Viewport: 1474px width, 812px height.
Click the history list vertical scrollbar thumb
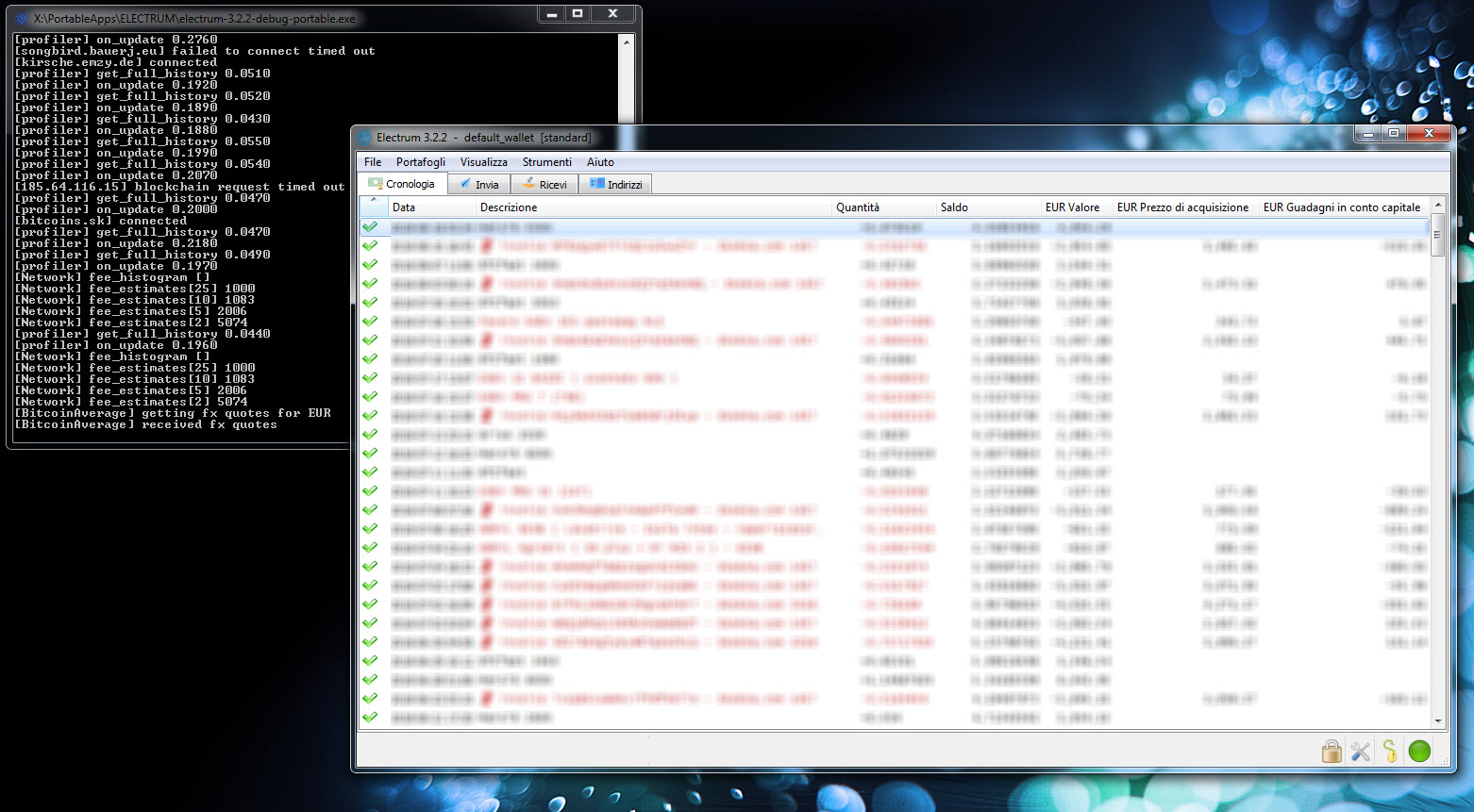coord(1438,235)
